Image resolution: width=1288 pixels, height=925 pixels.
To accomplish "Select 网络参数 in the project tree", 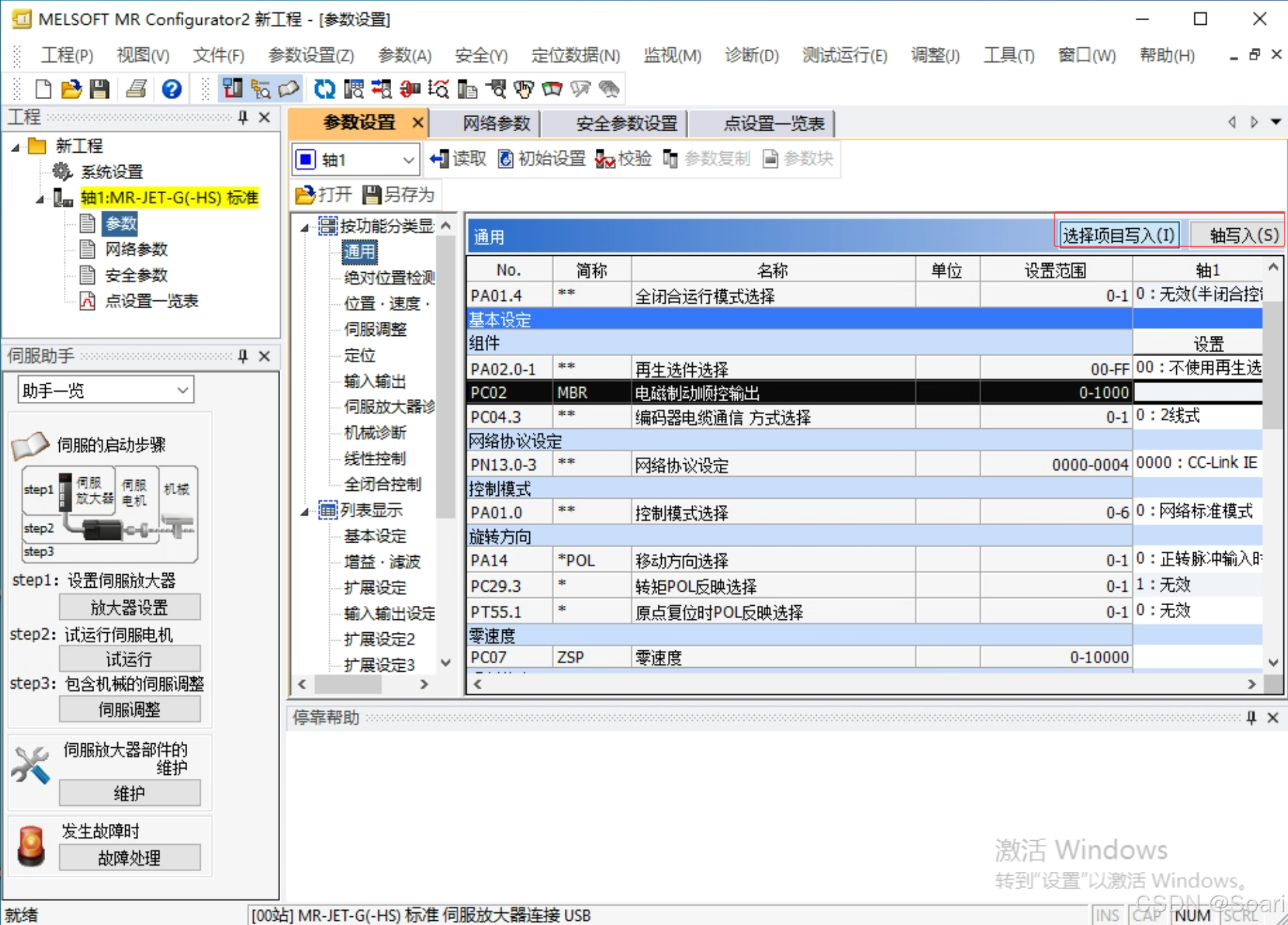I will click(136, 250).
